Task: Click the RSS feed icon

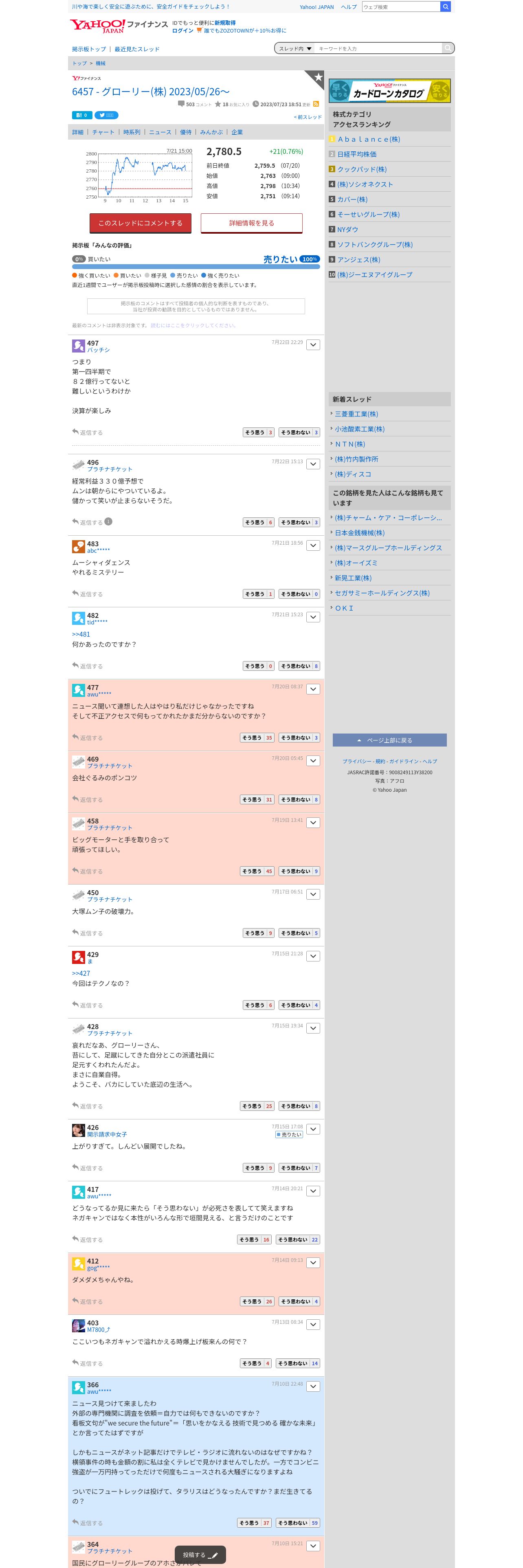Action: [316, 104]
